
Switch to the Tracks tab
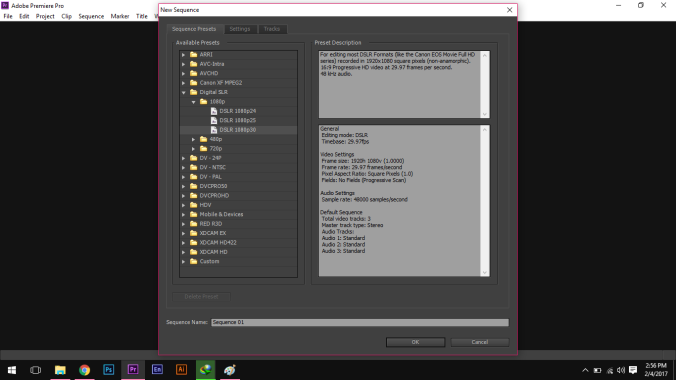(x=272, y=29)
